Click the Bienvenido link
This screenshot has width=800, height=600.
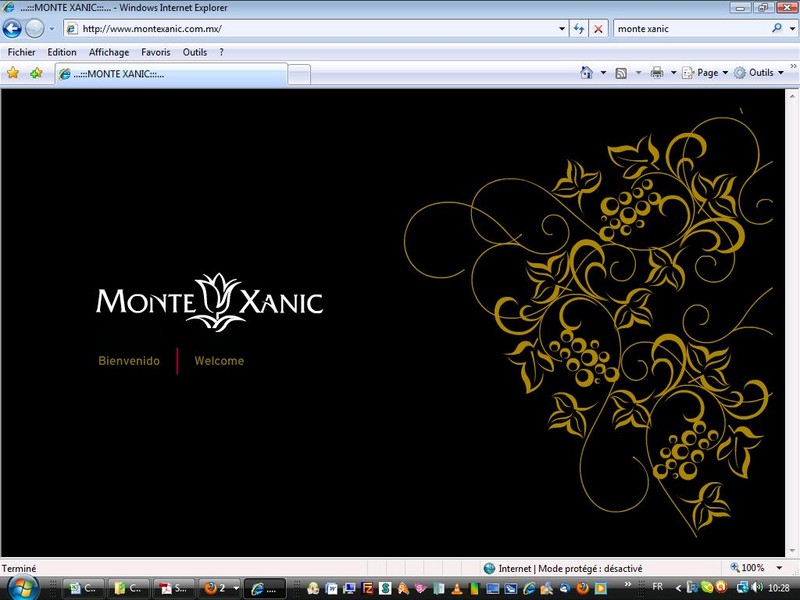pos(129,361)
